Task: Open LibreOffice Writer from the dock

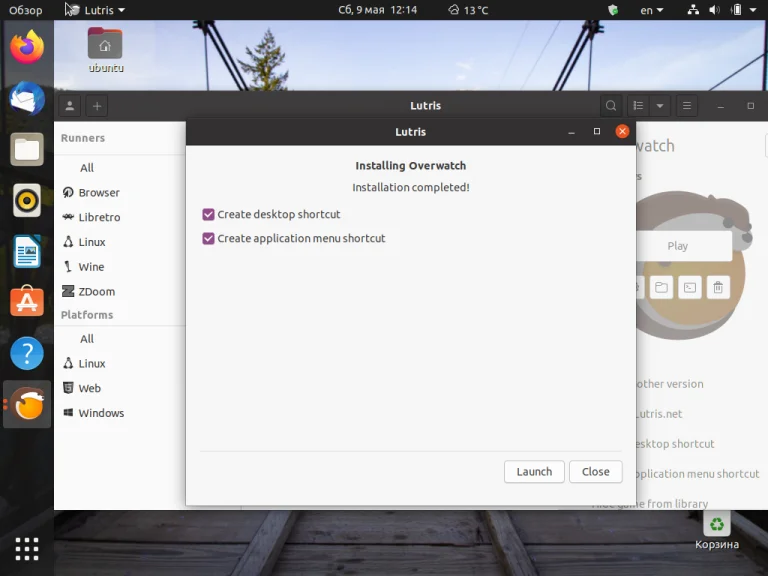Action: [27, 251]
